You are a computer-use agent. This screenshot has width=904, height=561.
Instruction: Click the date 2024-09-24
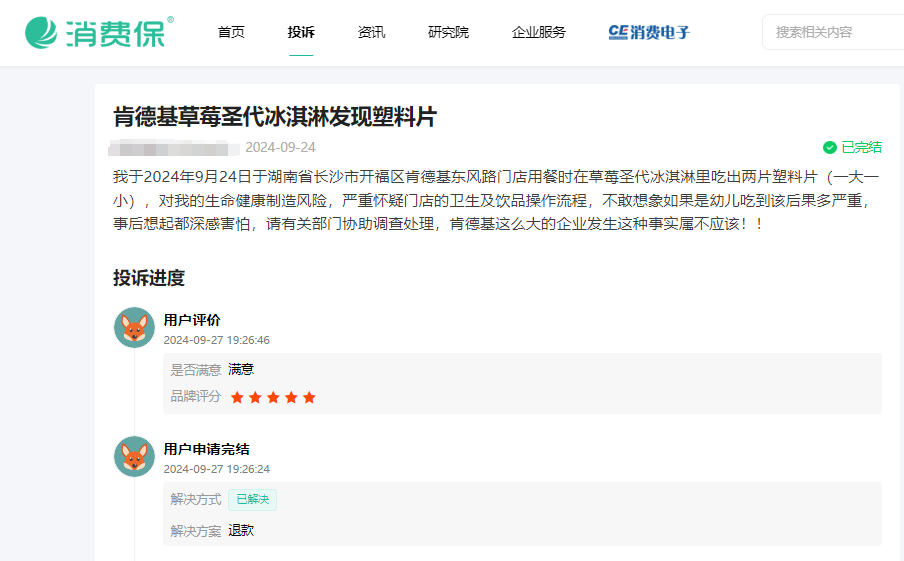(281, 148)
